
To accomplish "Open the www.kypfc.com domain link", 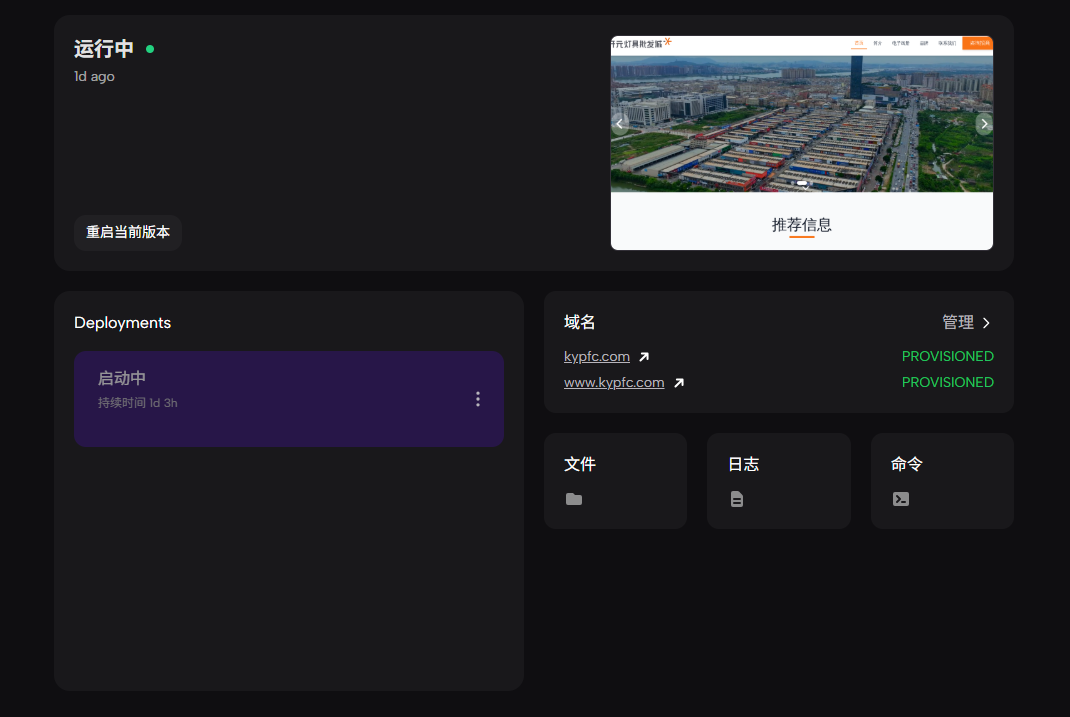I will click(x=614, y=382).
